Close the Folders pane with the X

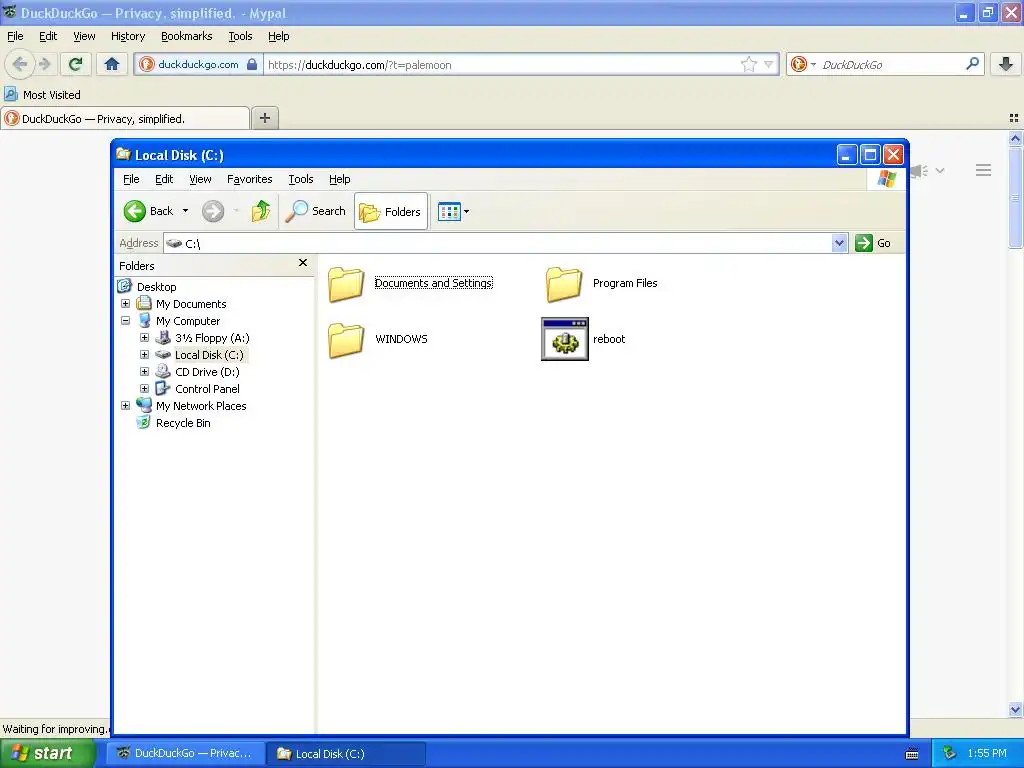(x=302, y=263)
